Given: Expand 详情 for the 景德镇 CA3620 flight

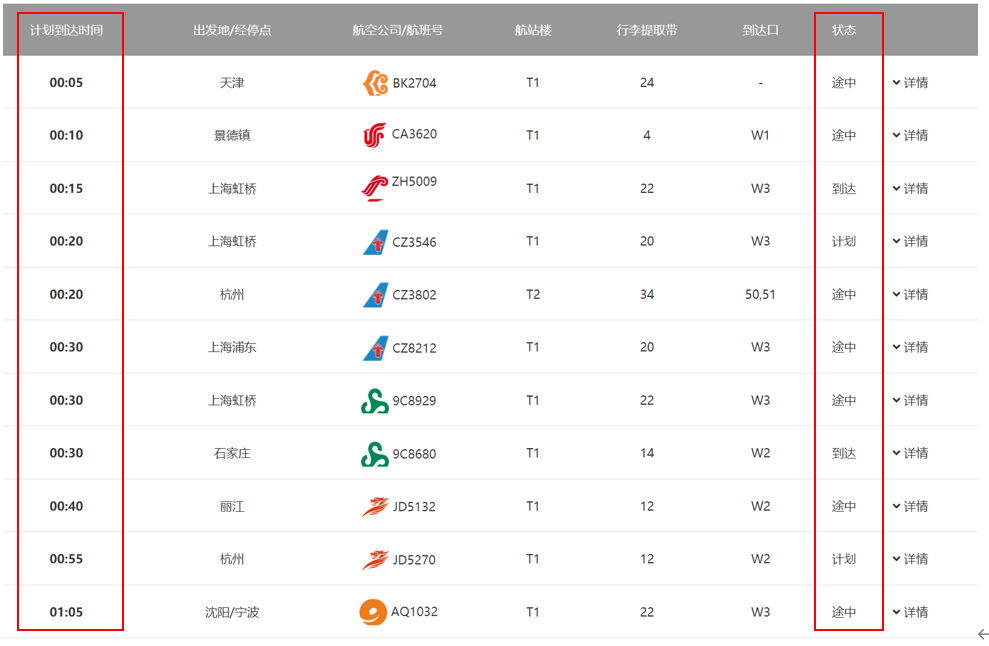Looking at the screenshot, I should point(910,135).
